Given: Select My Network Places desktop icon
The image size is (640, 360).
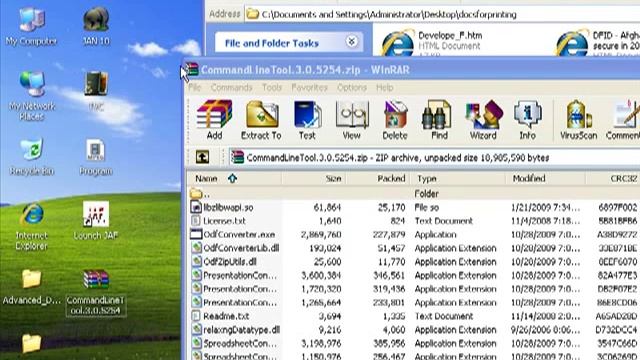Looking at the screenshot, I should 31,96.
